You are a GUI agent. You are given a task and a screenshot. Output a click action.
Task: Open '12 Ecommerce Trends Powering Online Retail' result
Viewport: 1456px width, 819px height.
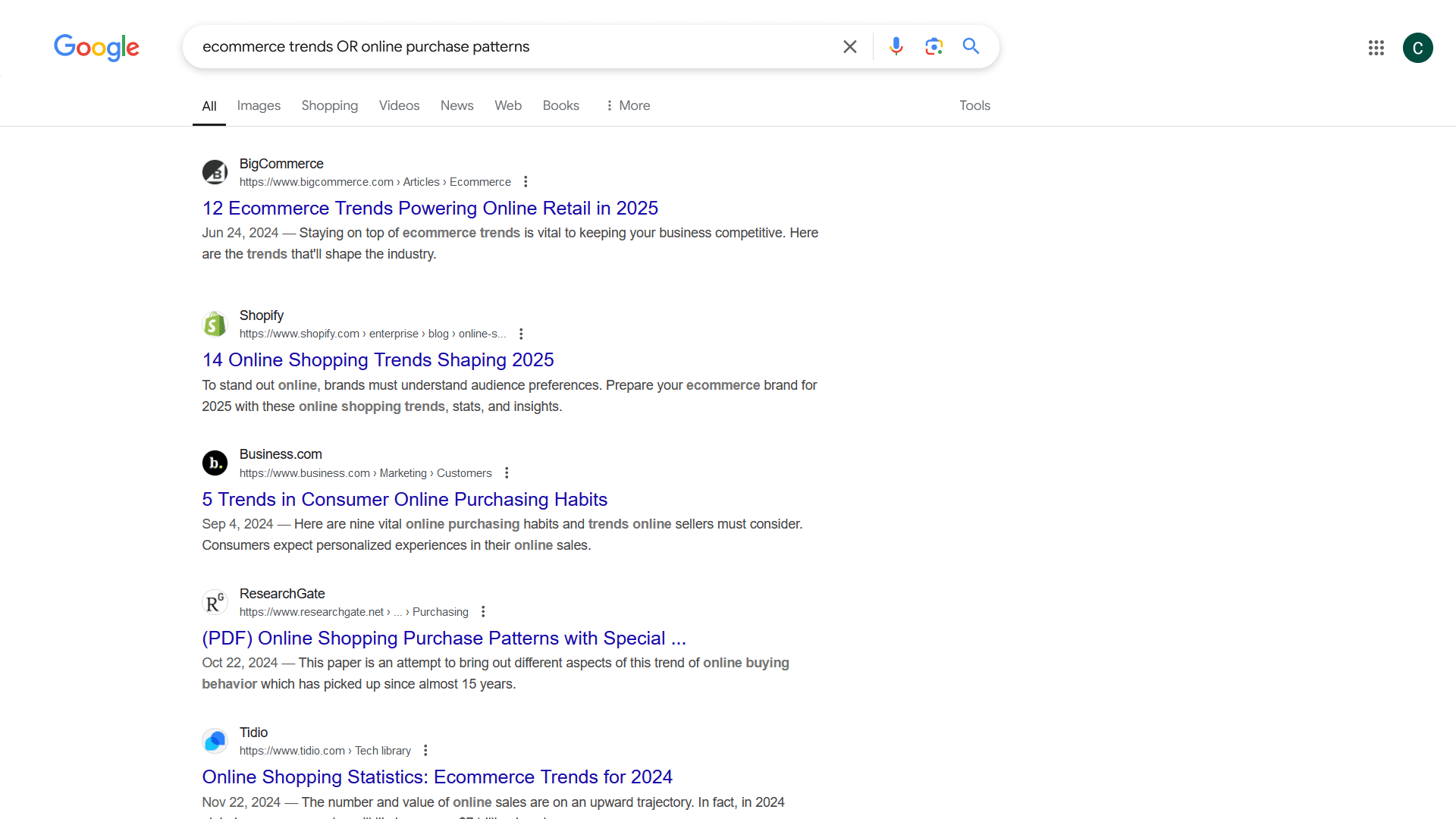coord(430,209)
